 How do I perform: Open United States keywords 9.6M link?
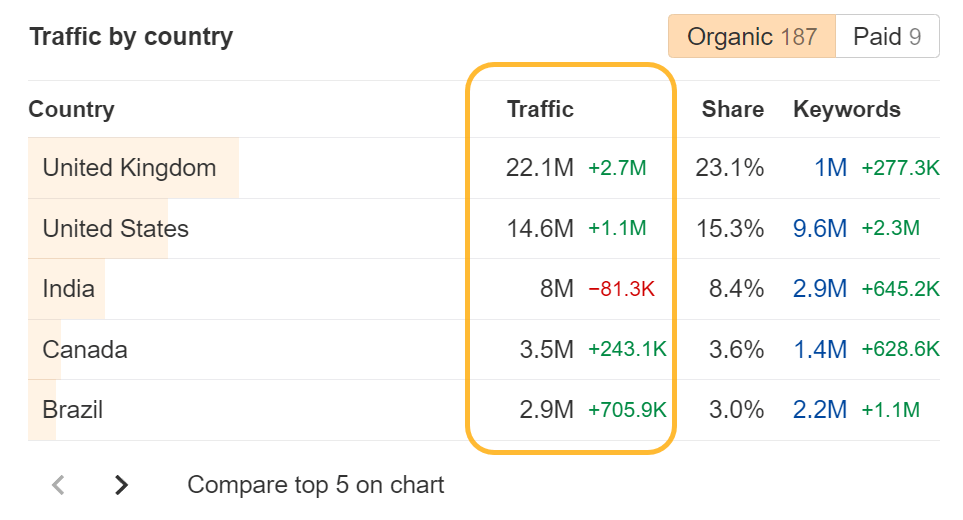tap(819, 229)
